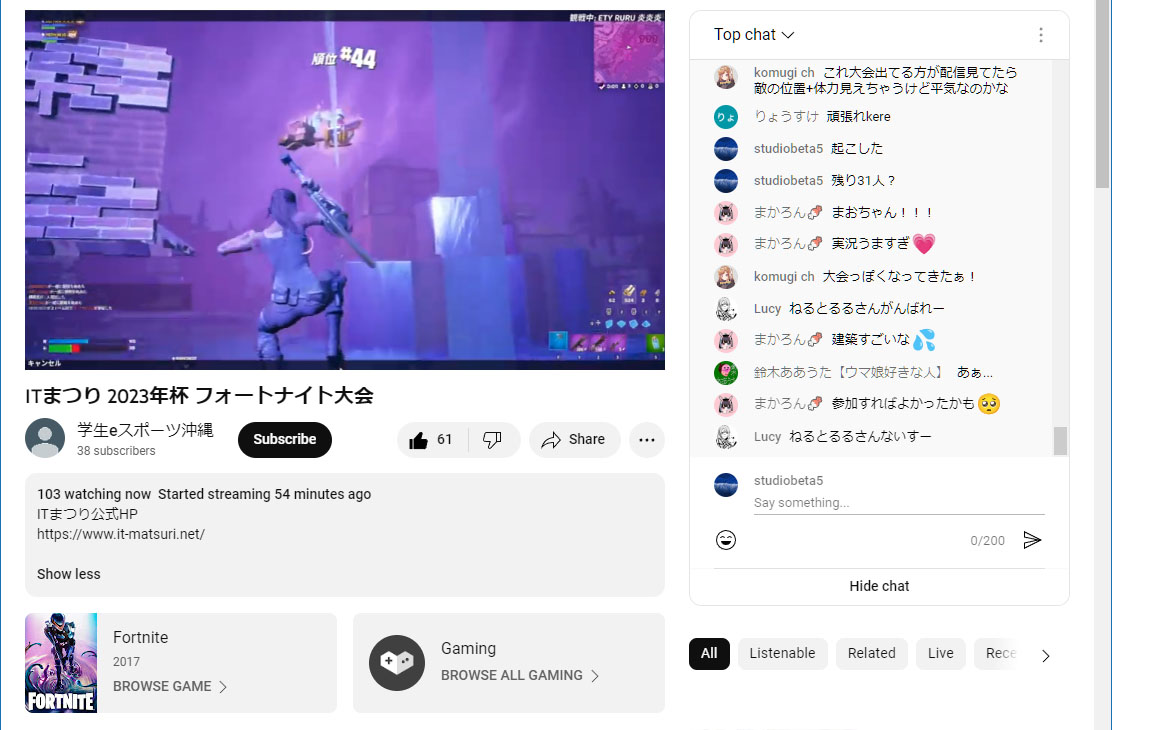Click りょうすけ username in chat

(786, 117)
